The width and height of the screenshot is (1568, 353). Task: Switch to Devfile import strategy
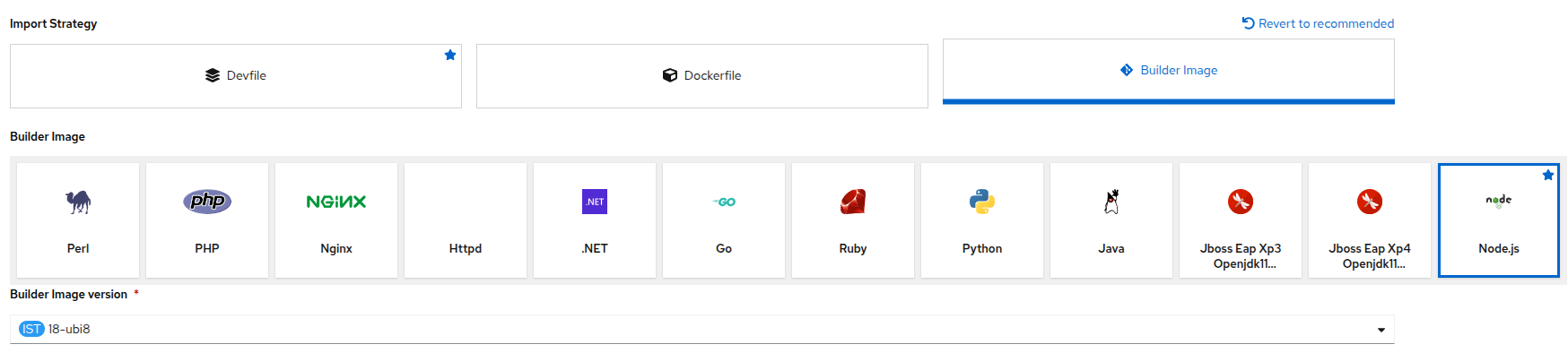[x=236, y=76]
